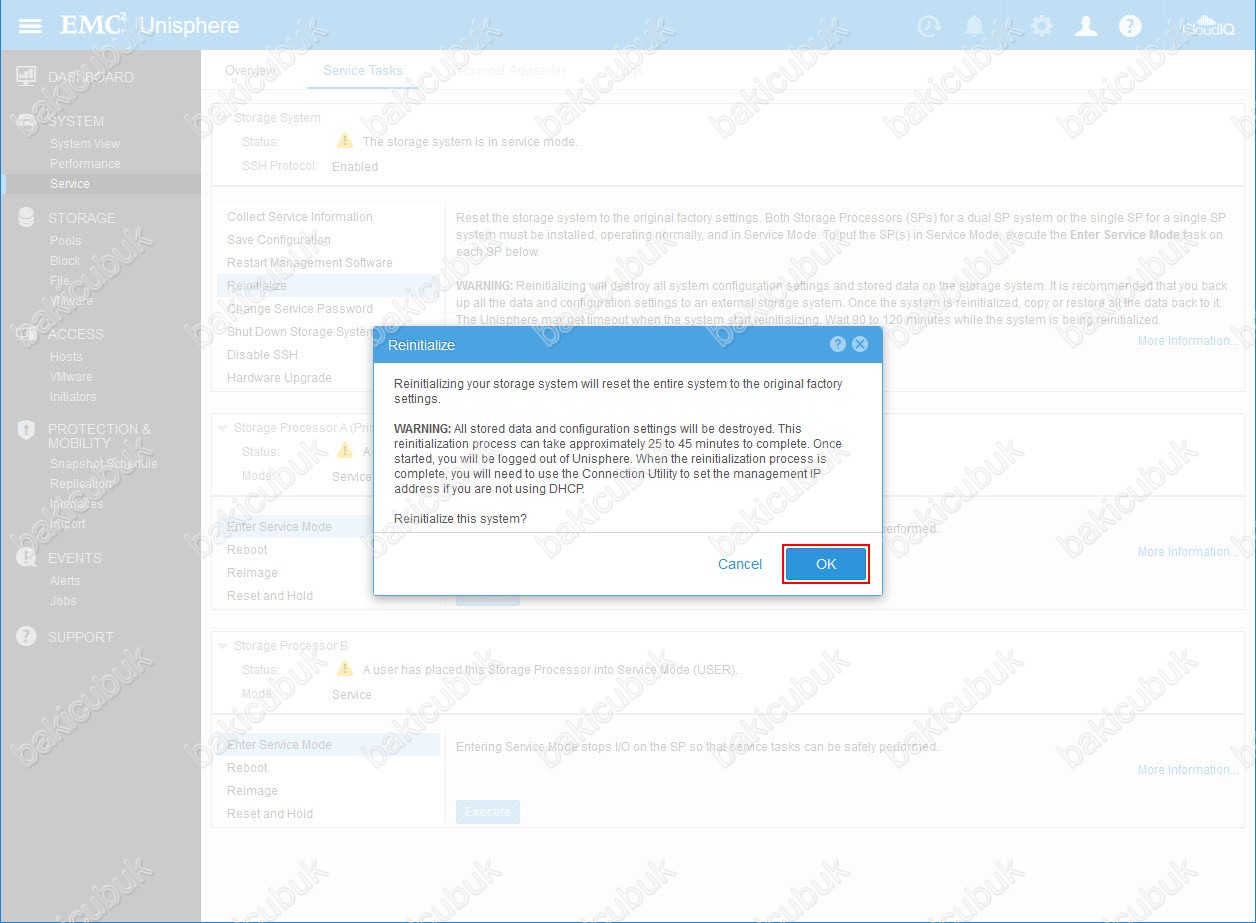
Task: Open the job status clock icon
Action: [929, 26]
